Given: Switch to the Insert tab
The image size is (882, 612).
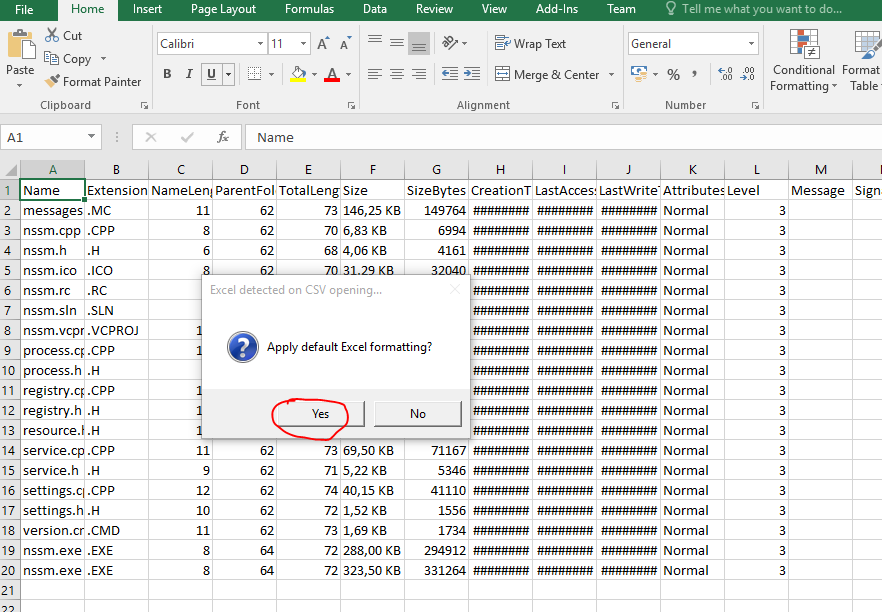Looking at the screenshot, I should (147, 9).
